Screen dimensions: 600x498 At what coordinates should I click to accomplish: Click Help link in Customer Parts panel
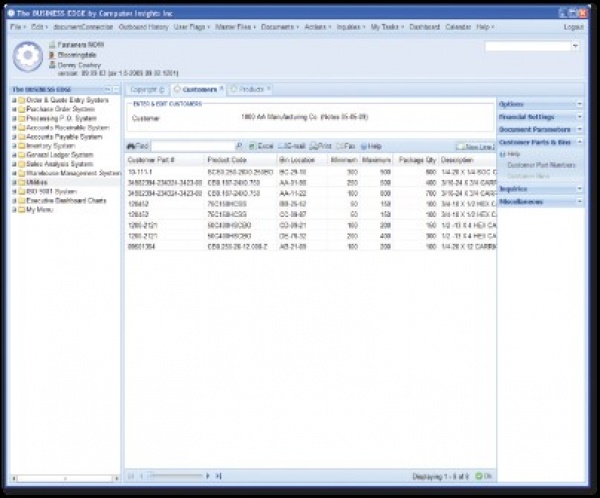point(510,154)
